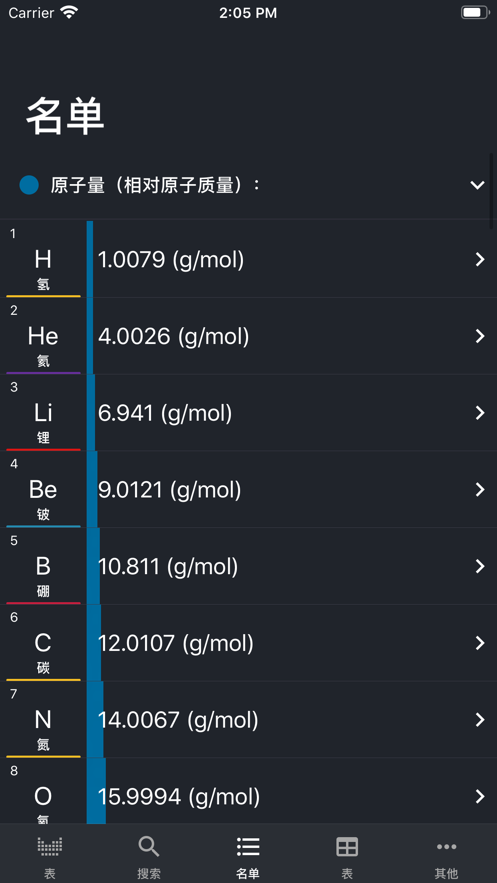Image resolution: width=497 pixels, height=883 pixels.
Task: Select the B 硼 element cell
Action: [43, 567]
